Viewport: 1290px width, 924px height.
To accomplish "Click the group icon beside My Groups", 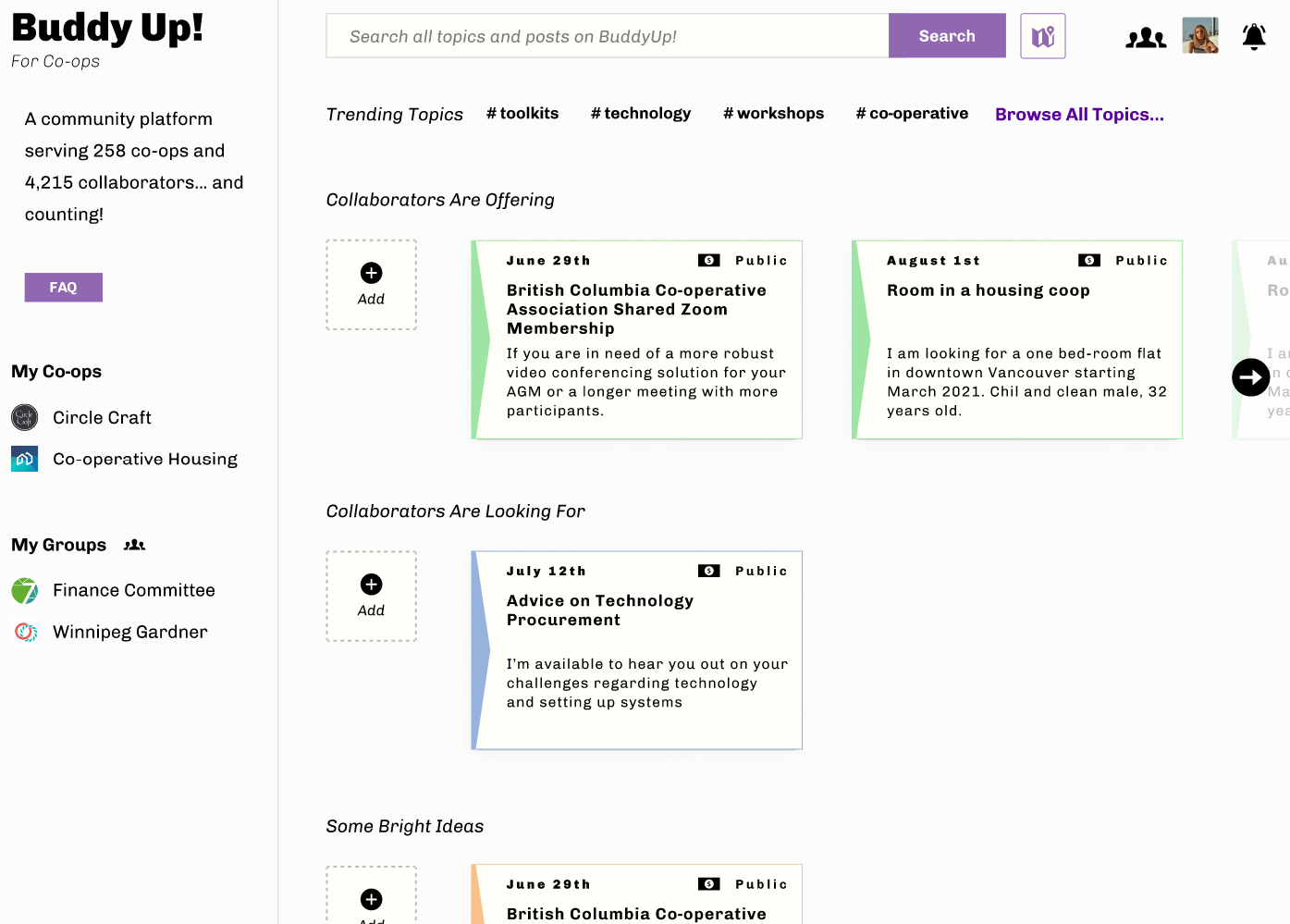I will pos(135,545).
